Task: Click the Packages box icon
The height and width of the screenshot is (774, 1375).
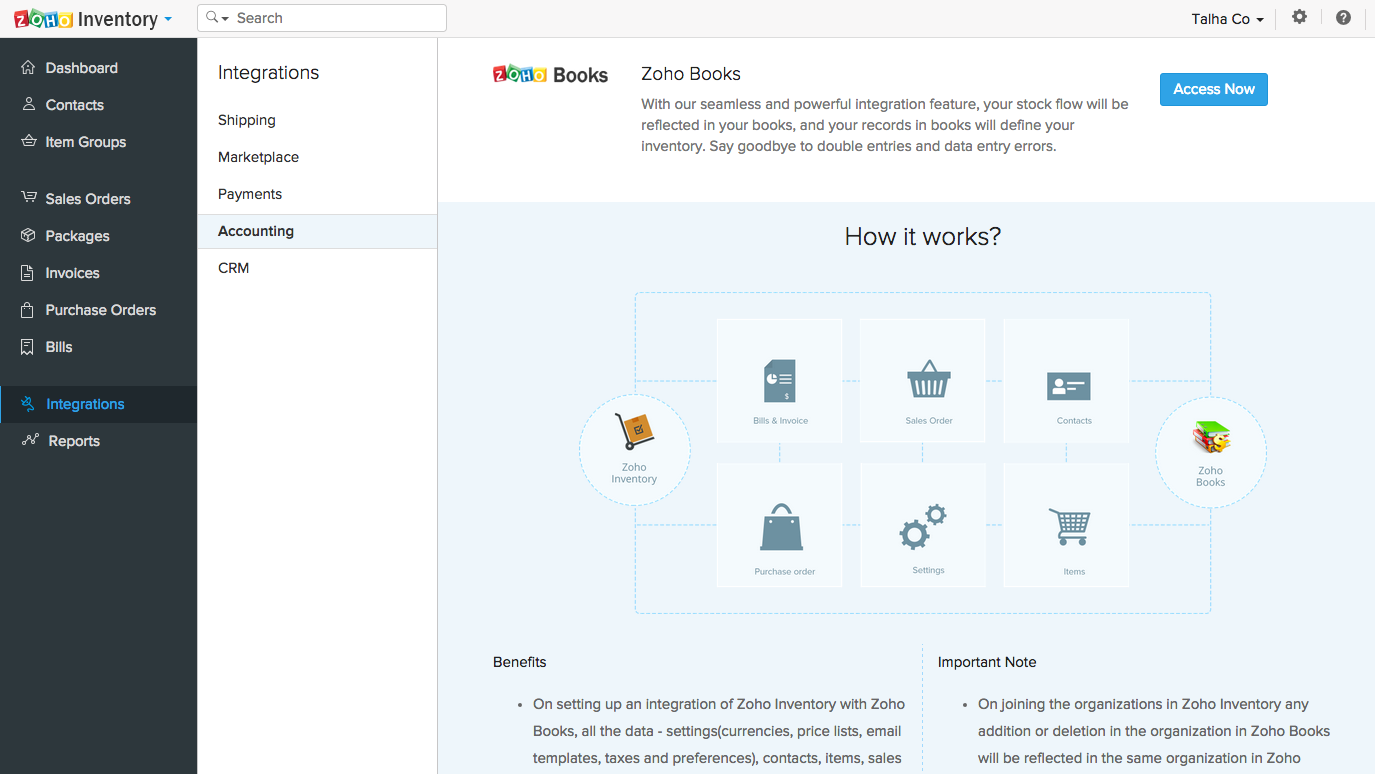Action: pyautogui.click(x=28, y=235)
